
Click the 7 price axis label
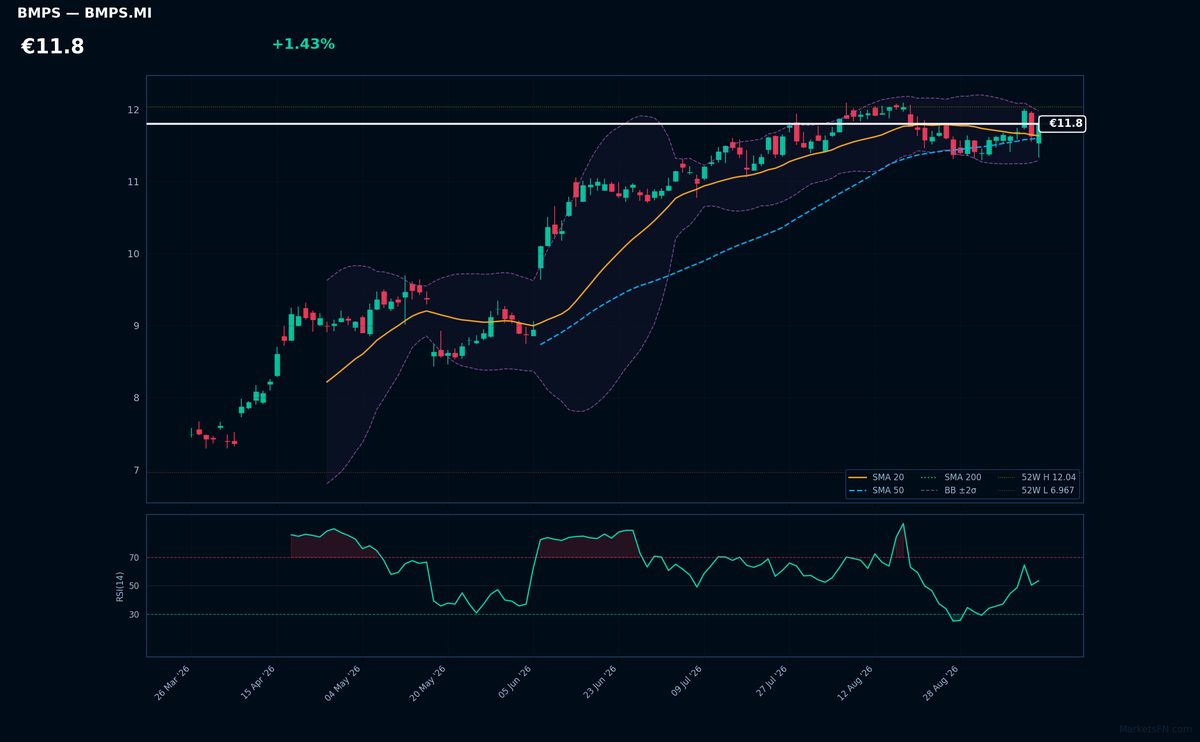tap(136, 471)
